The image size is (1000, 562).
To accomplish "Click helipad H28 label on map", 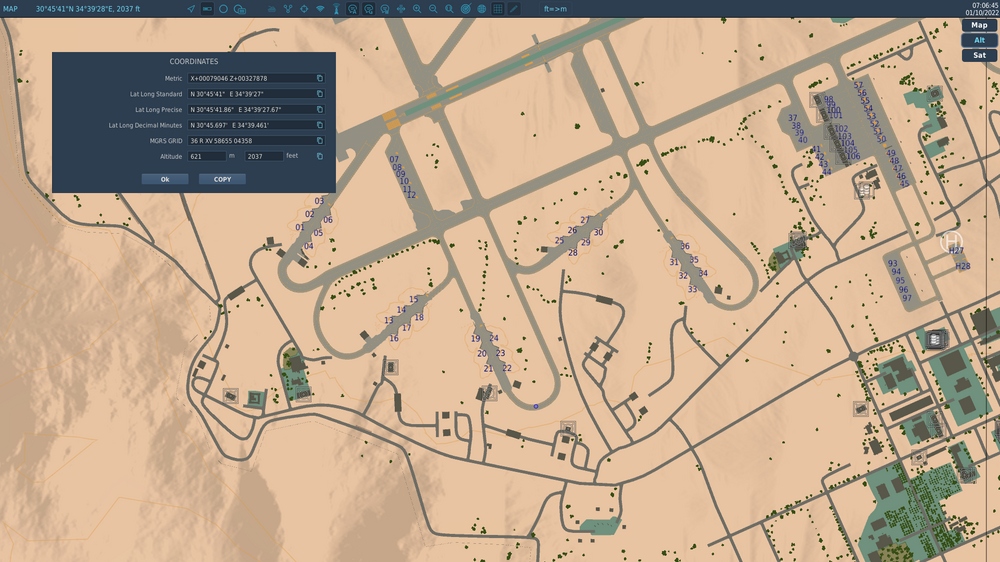I will point(962,267).
